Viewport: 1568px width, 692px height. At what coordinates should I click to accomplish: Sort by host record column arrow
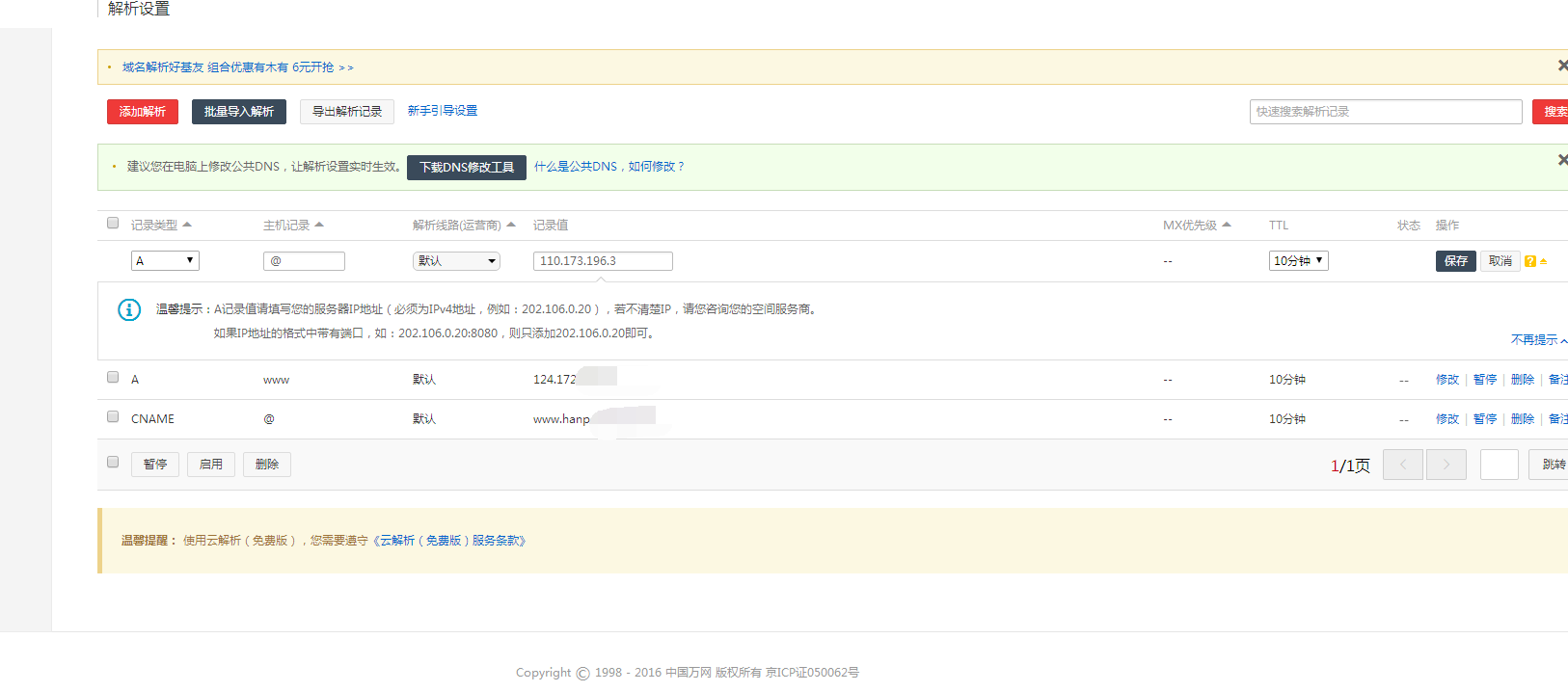click(319, 225)
